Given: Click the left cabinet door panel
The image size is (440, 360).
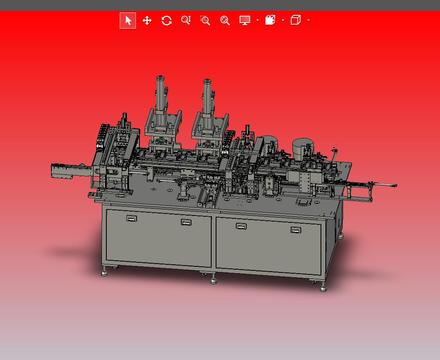Looking at the screenshot, I should point(159,237).
